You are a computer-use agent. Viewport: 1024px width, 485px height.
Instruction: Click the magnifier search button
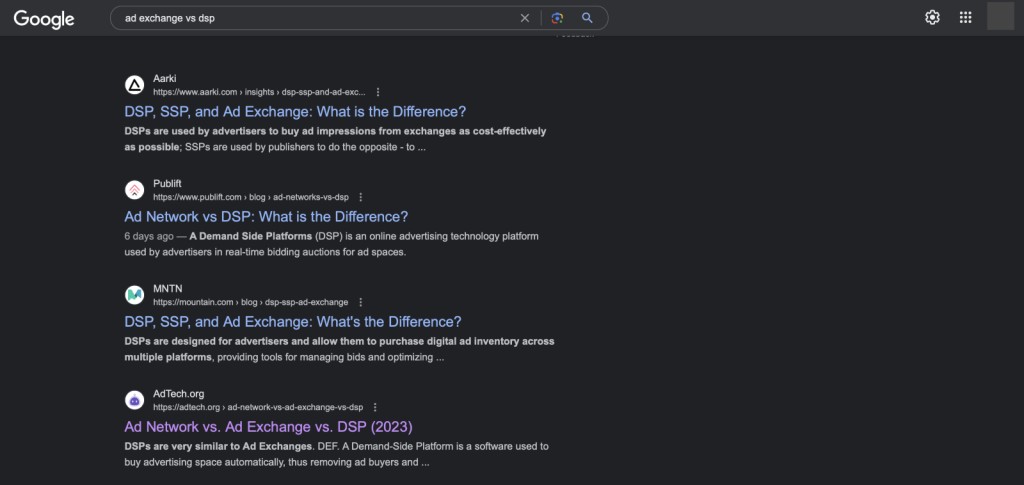coord(587,18)
